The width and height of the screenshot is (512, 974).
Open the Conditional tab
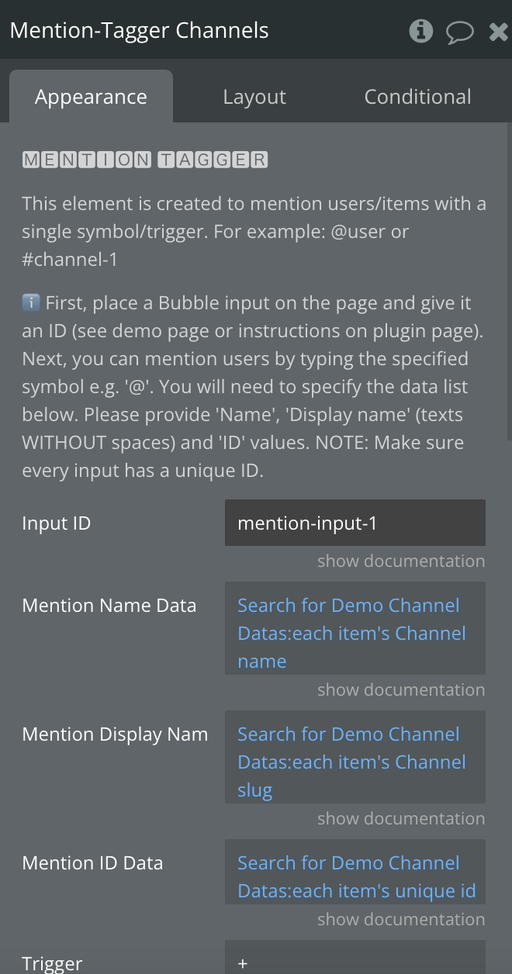(418, 96)
